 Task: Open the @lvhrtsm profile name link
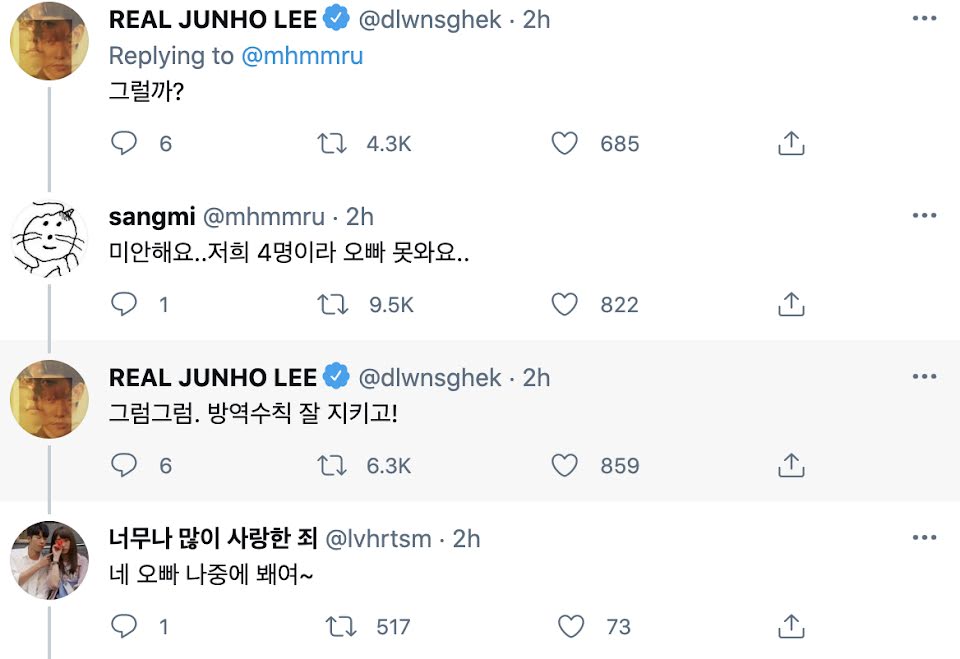212,538
